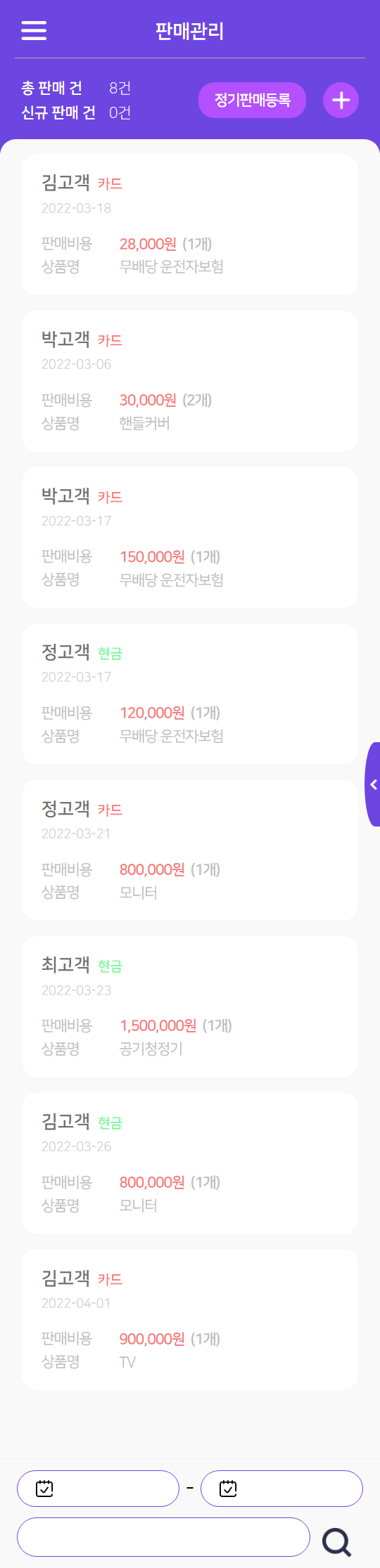Open 박고객 핸들커버 sale card

point(190,381)
